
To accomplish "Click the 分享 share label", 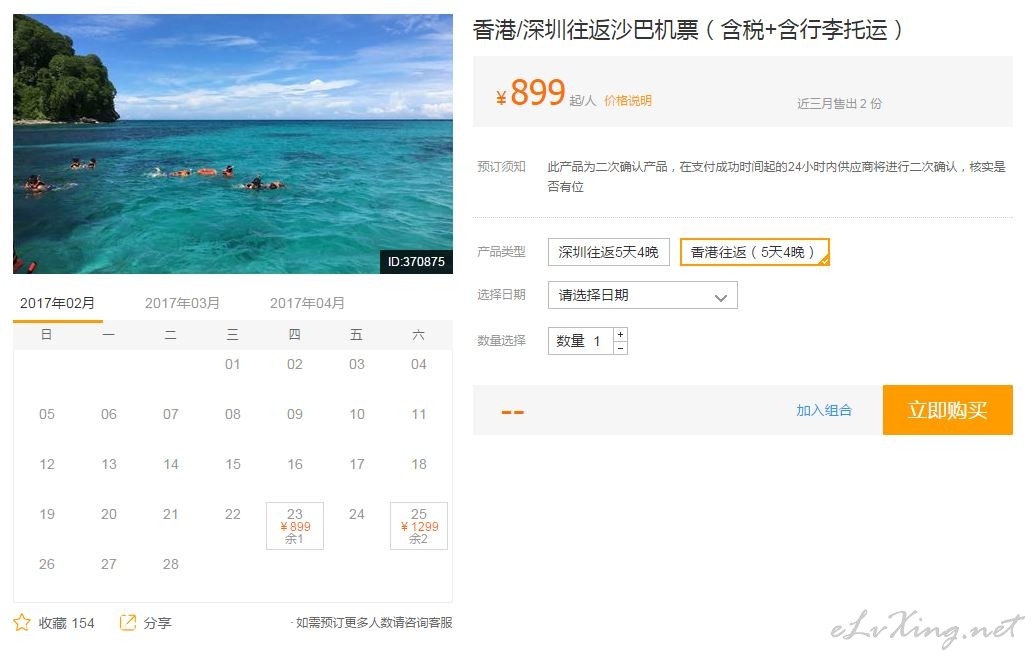I will point(158,623).
